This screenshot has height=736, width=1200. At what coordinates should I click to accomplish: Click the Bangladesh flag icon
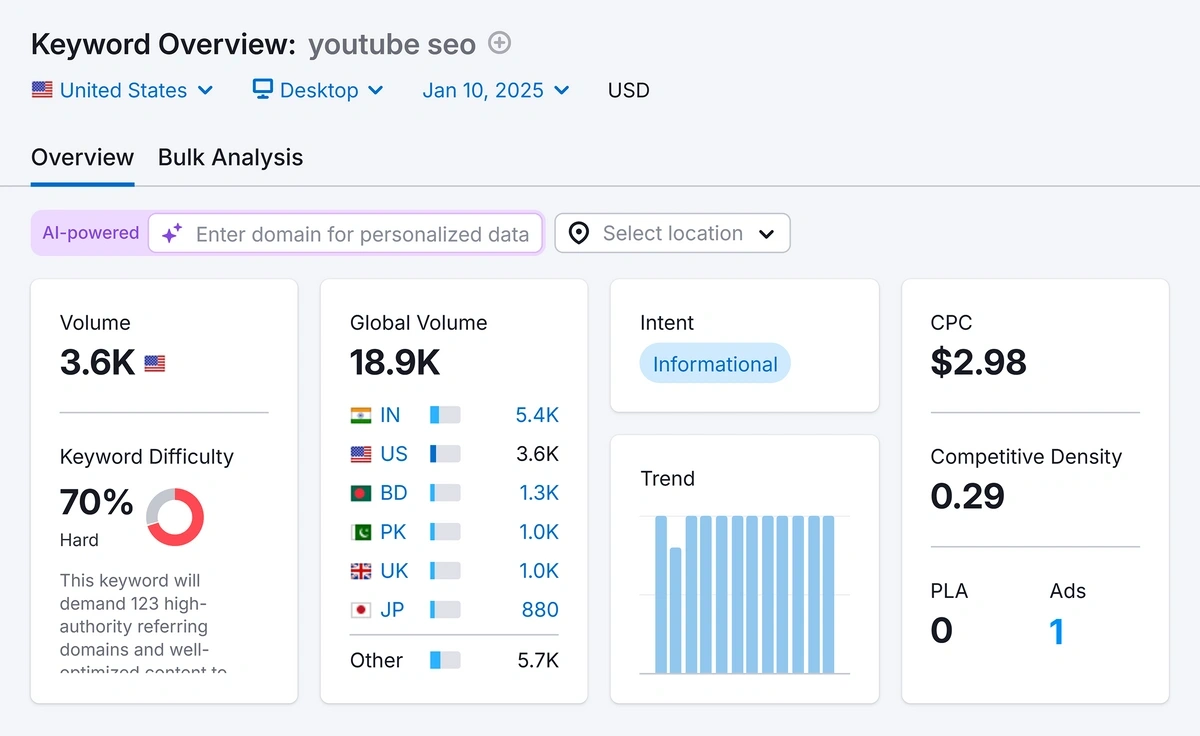[x=361, y=493]
